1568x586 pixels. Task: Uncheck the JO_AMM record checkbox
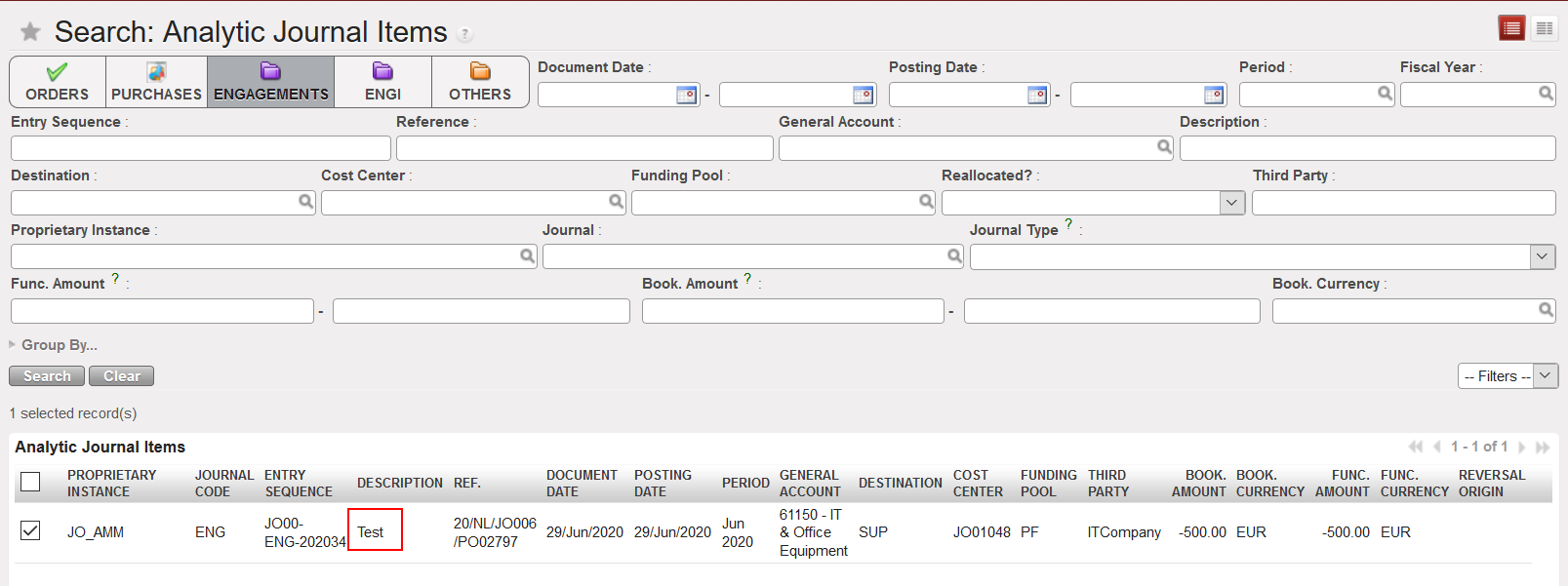(x=30, y=530)
